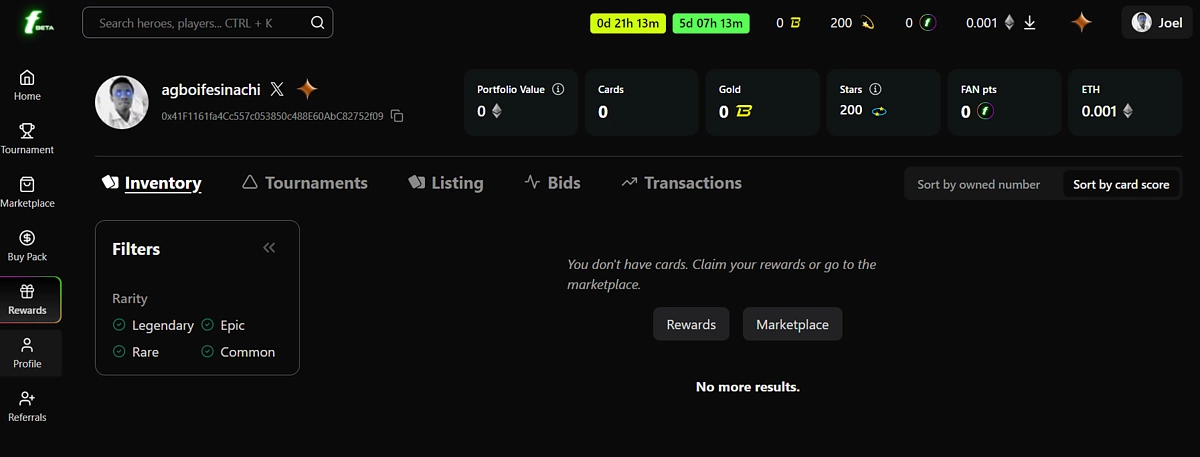Open the Tournament trophy page
This screenshot has height=457, width=1200.
coord(27,139)
